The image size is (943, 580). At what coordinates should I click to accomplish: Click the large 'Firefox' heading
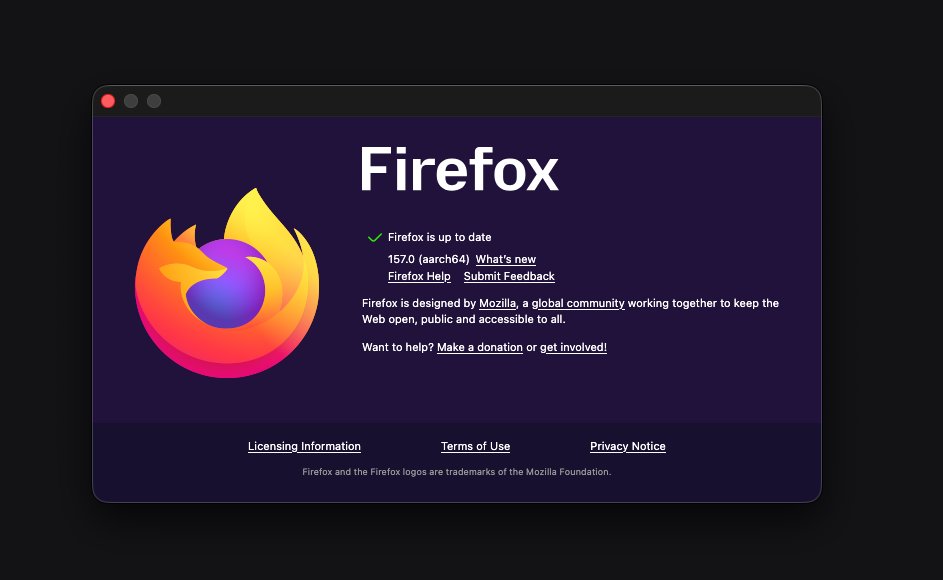click(x=459, y=169)
